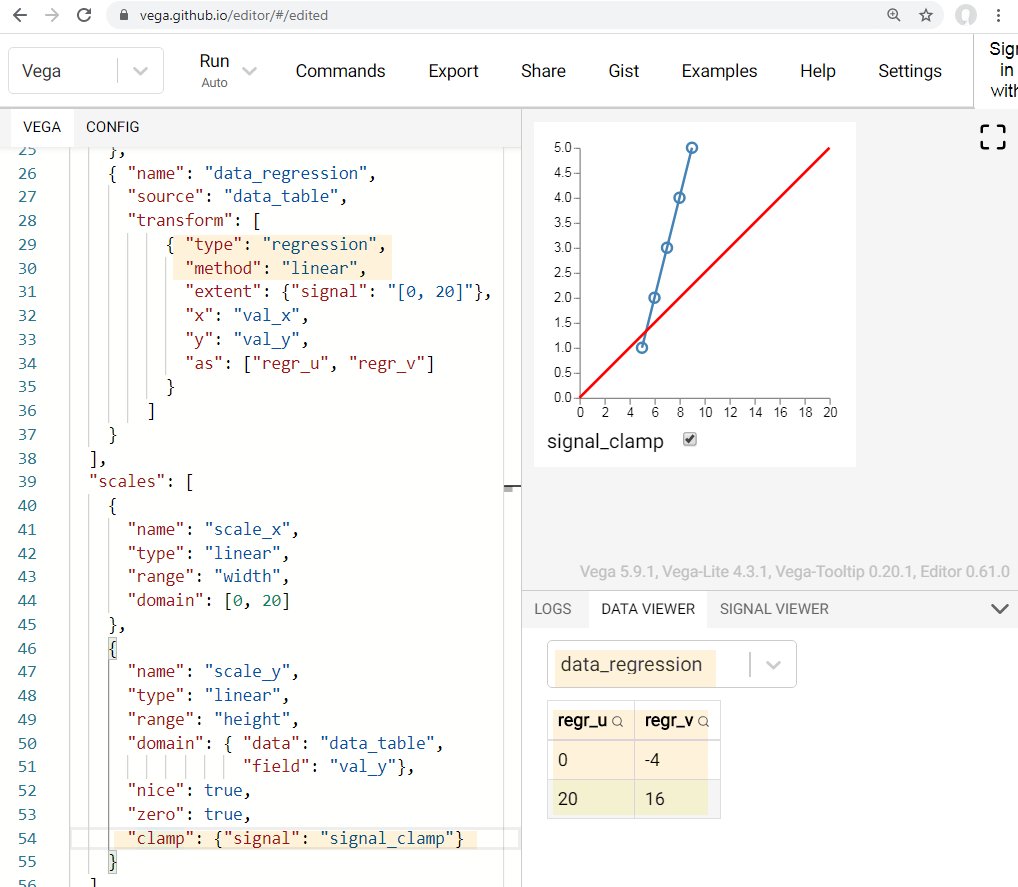The height and width of the screenshot is (887, 1018).
Task: Switch to the VEGA editor tab
Action: point(42,127)
